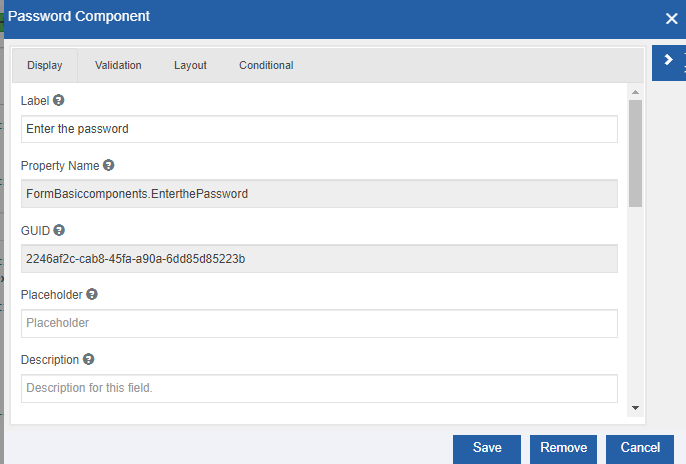Viewport: 686px width, 464px height.
Task: Cancel editing the component
Action: pos(640,449)
